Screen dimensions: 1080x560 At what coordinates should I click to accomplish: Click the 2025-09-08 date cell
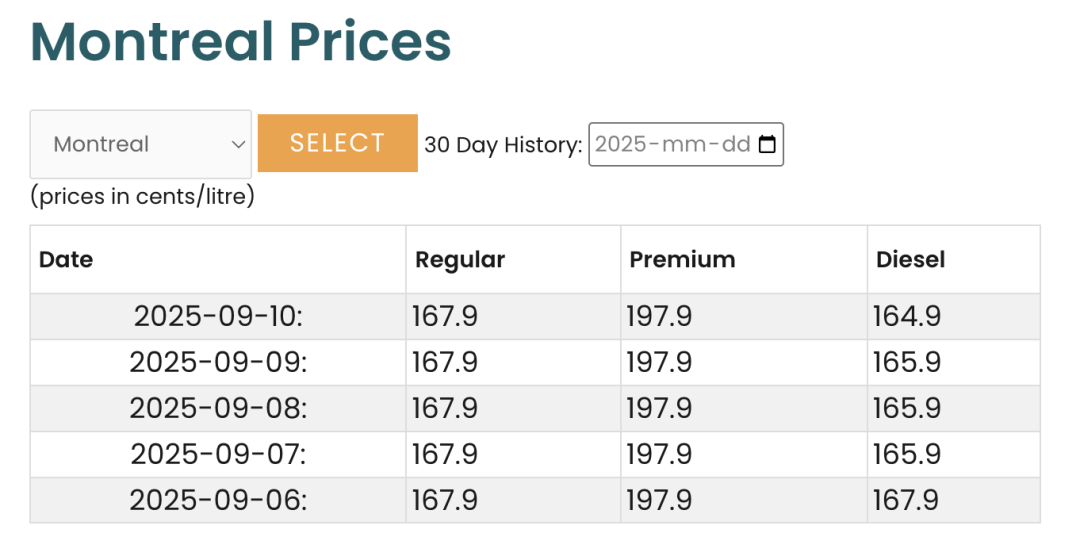(218, 408)
